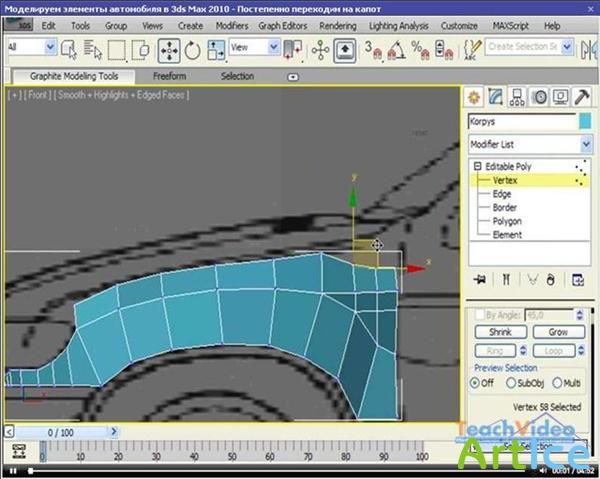Click the Grow selection button
The height and width of the screenshot is (479, 600).
pyautogui.click(x=558, y=332)
